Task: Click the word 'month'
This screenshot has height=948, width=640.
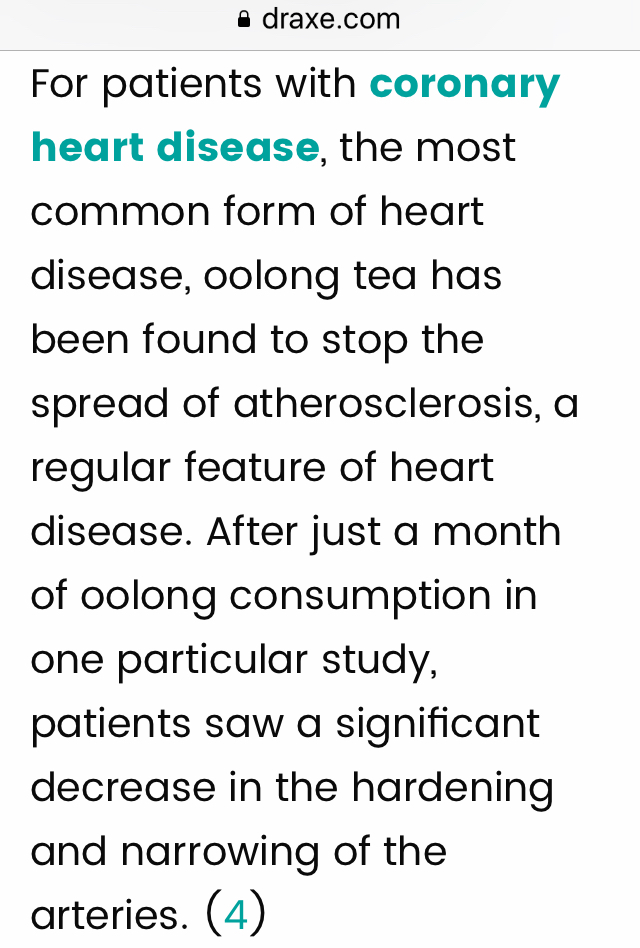Action: [497, 531]
